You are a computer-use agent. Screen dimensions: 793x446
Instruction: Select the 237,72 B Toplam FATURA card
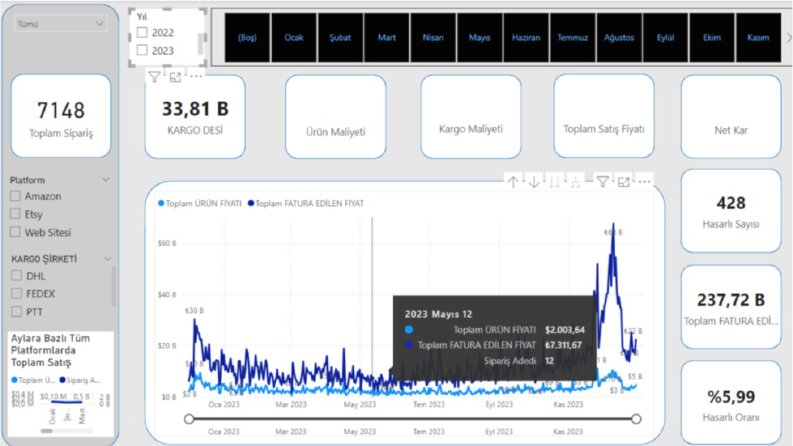[x=731, y=307]
